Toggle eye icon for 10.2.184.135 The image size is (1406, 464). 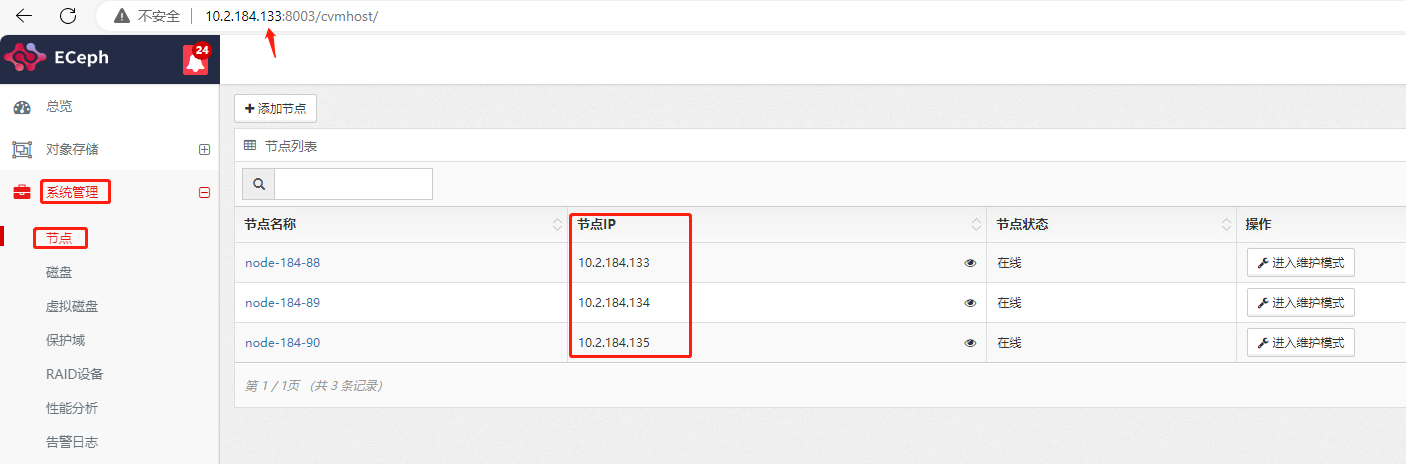[x=970, y=343]
